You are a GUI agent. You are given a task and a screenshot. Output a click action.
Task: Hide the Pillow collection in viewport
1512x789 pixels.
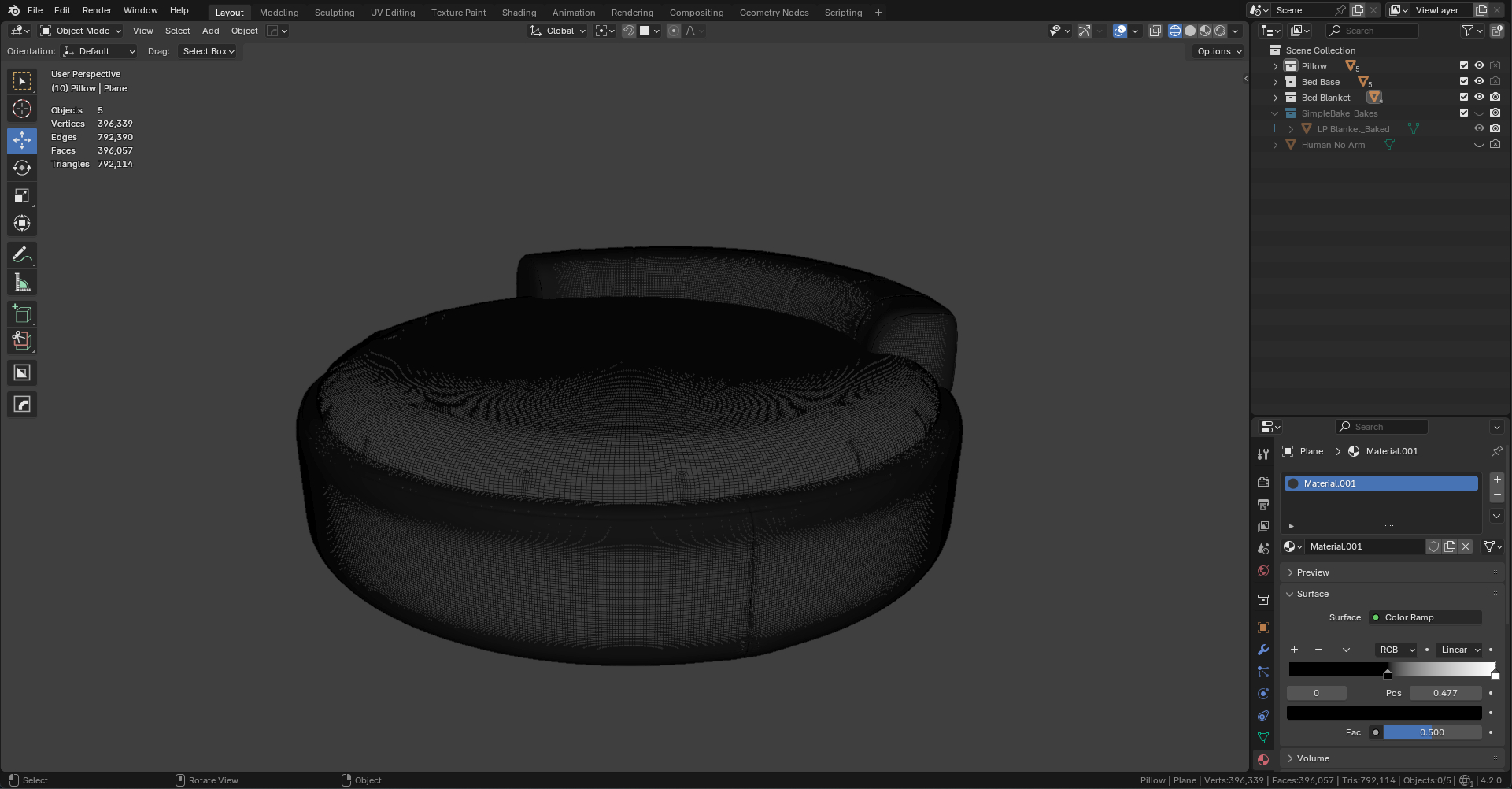pyautogui.click(x=1479, y=66)
